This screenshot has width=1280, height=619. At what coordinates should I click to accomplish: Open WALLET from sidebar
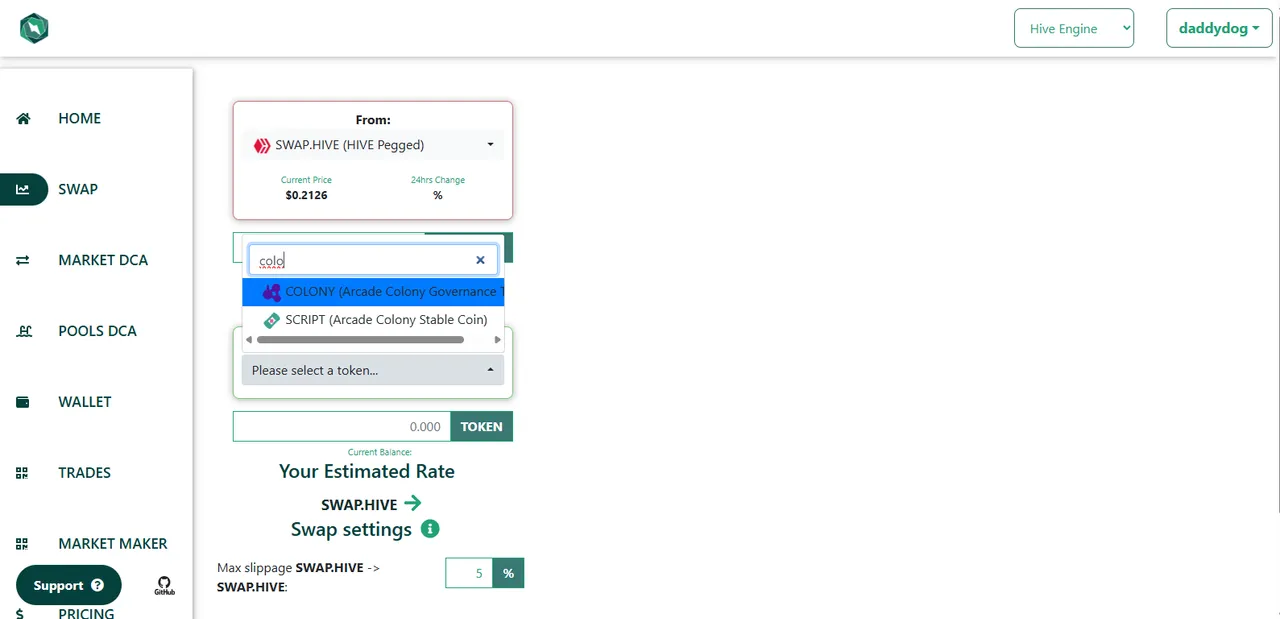(85, 402)
